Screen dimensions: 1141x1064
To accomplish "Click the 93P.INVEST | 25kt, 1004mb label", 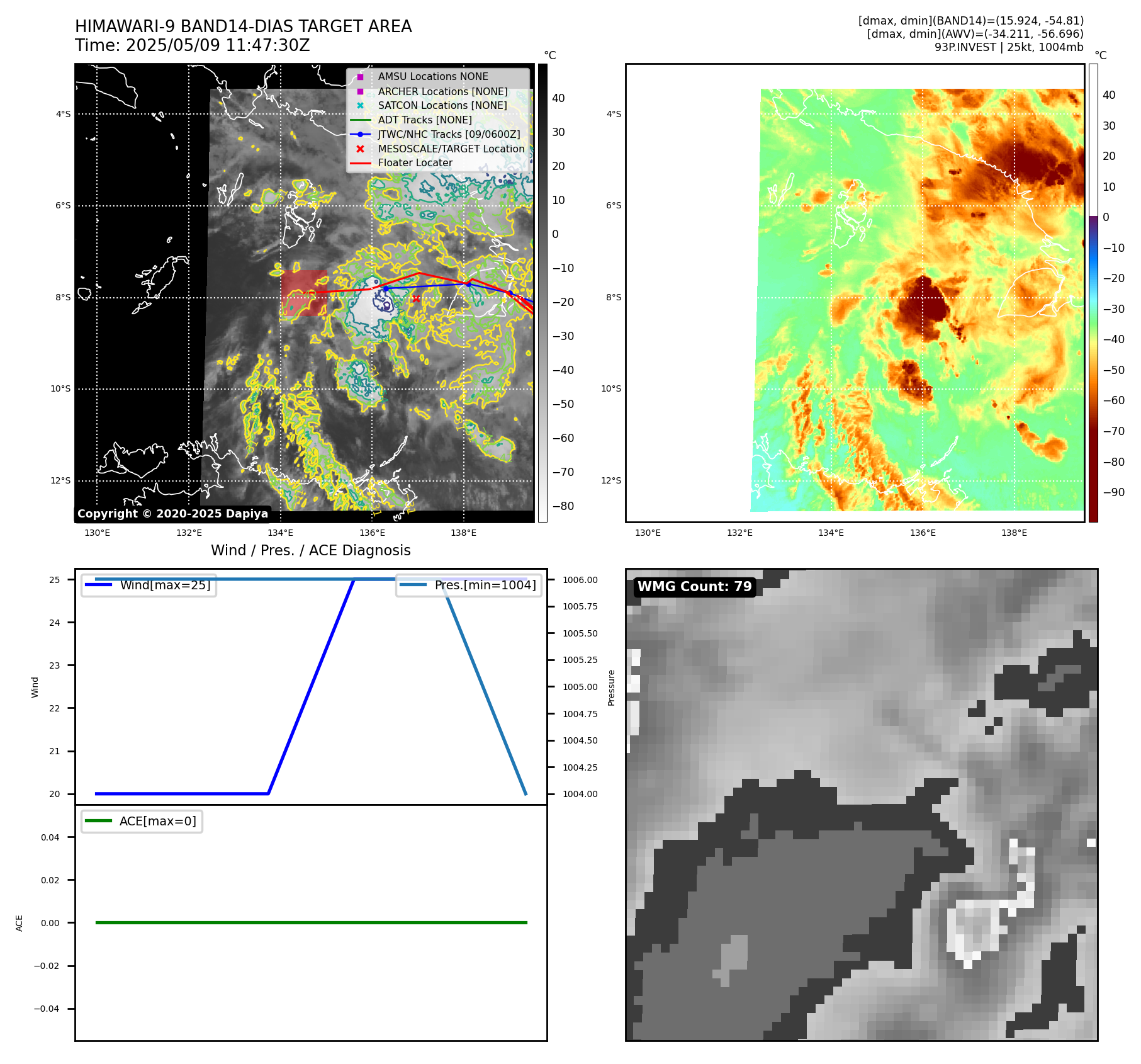I will (1009, 47).
